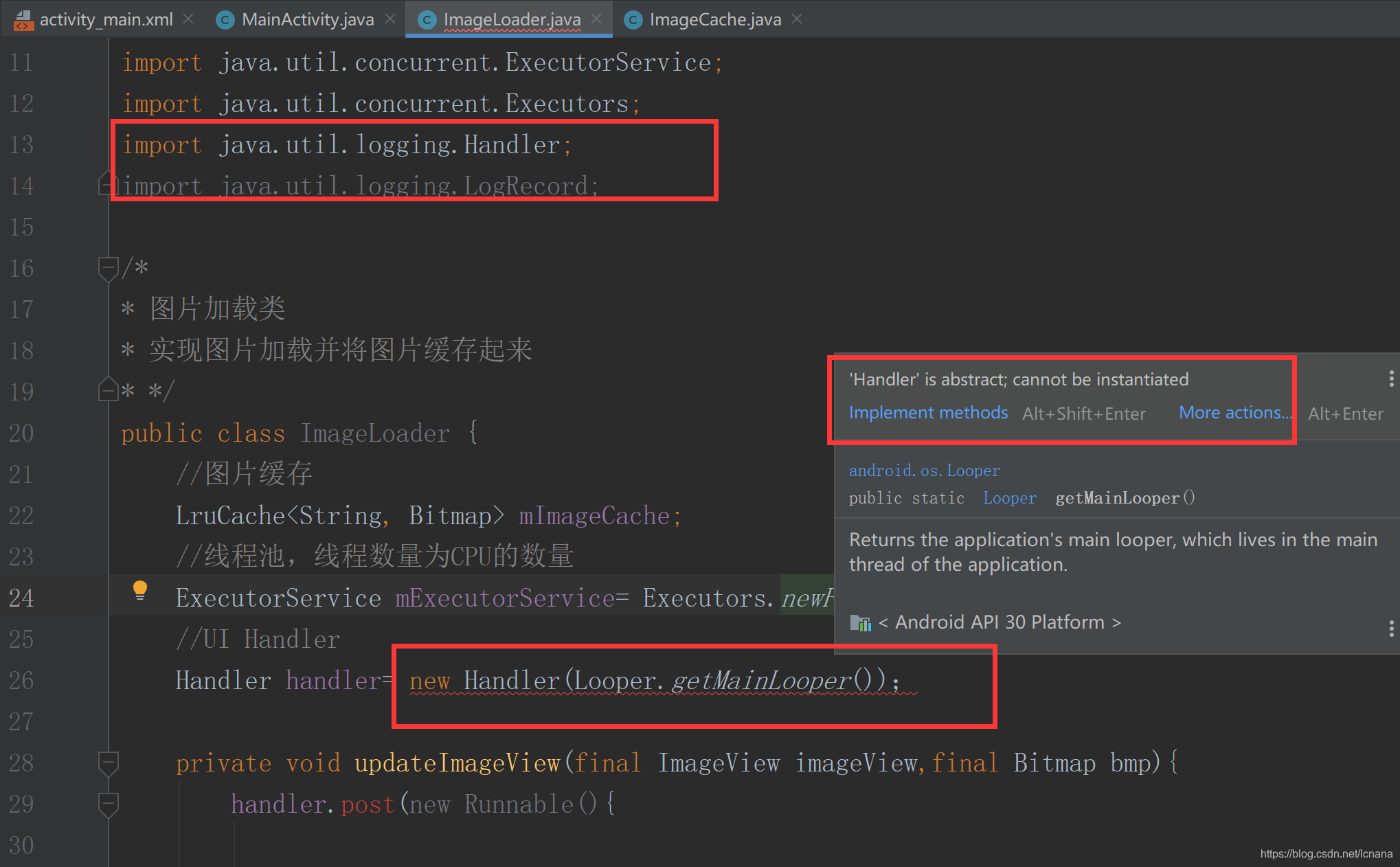Open the ImageCache.java tab

[x=715, y=19]
